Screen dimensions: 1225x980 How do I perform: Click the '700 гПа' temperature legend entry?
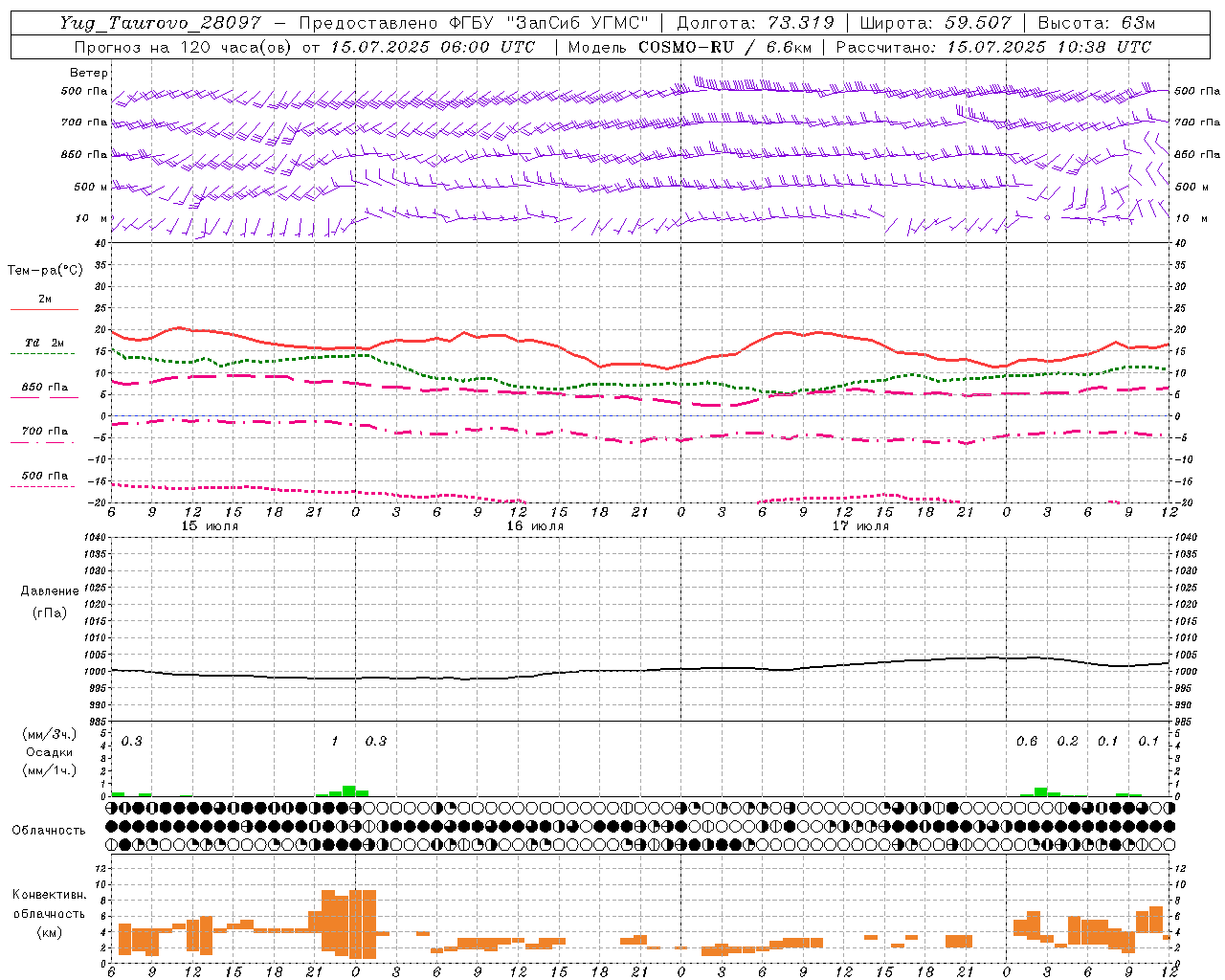click(45, 432)
